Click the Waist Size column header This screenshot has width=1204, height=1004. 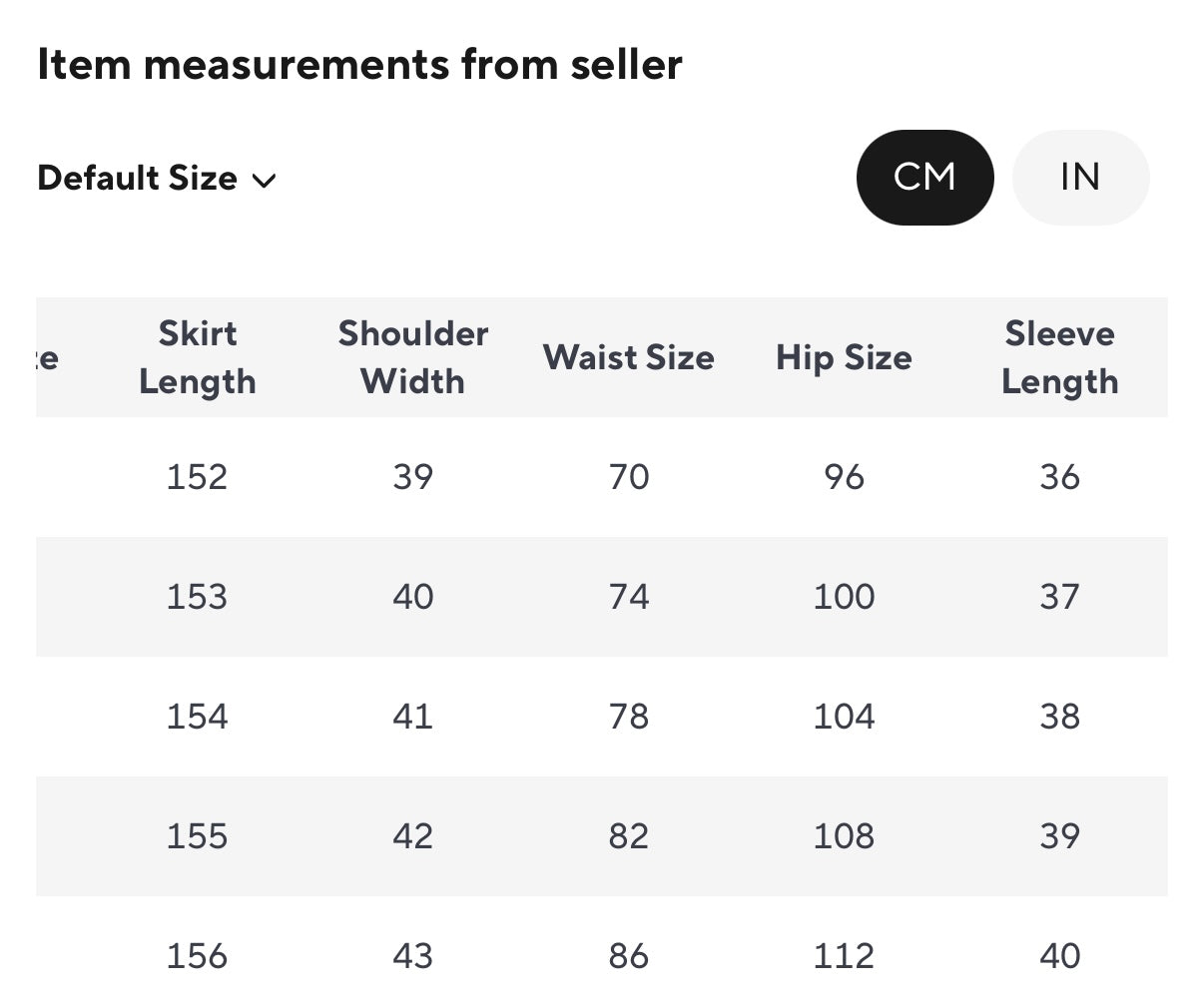click(x=628, y=357)
